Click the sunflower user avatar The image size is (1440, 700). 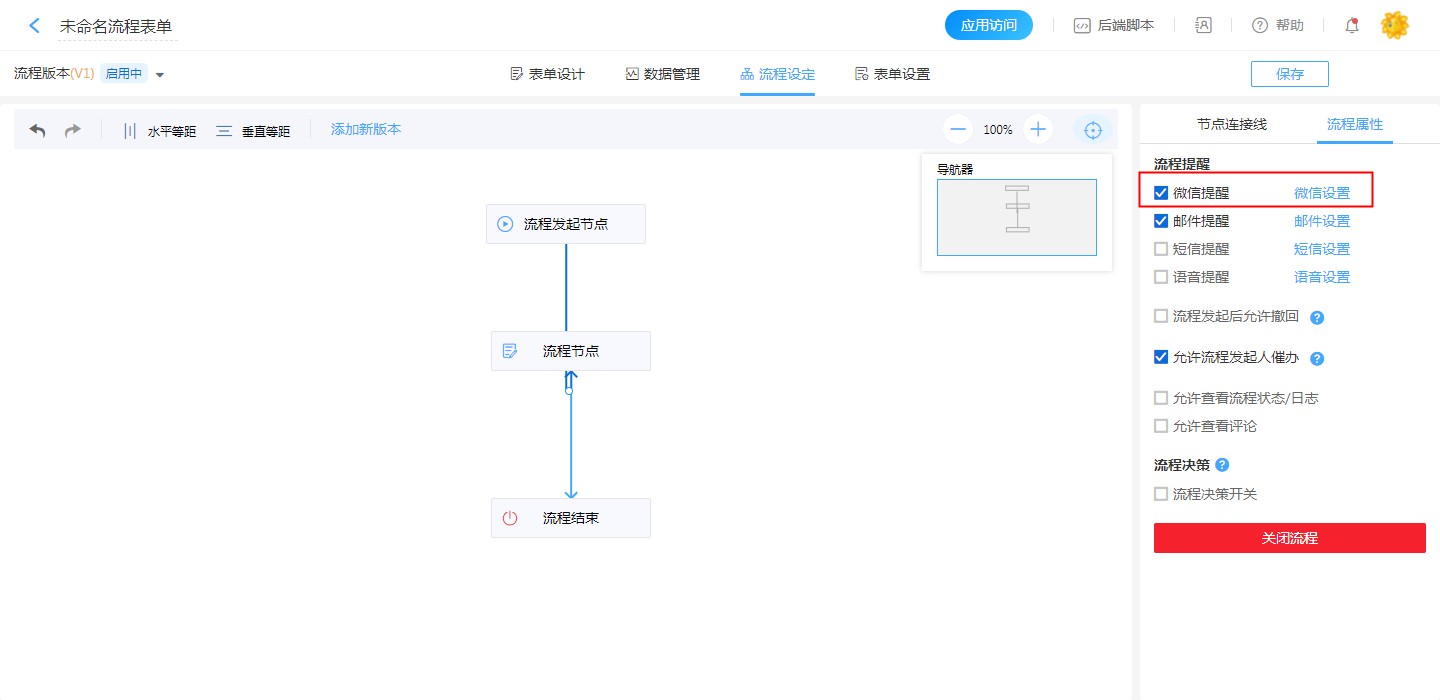(1394, 26)
